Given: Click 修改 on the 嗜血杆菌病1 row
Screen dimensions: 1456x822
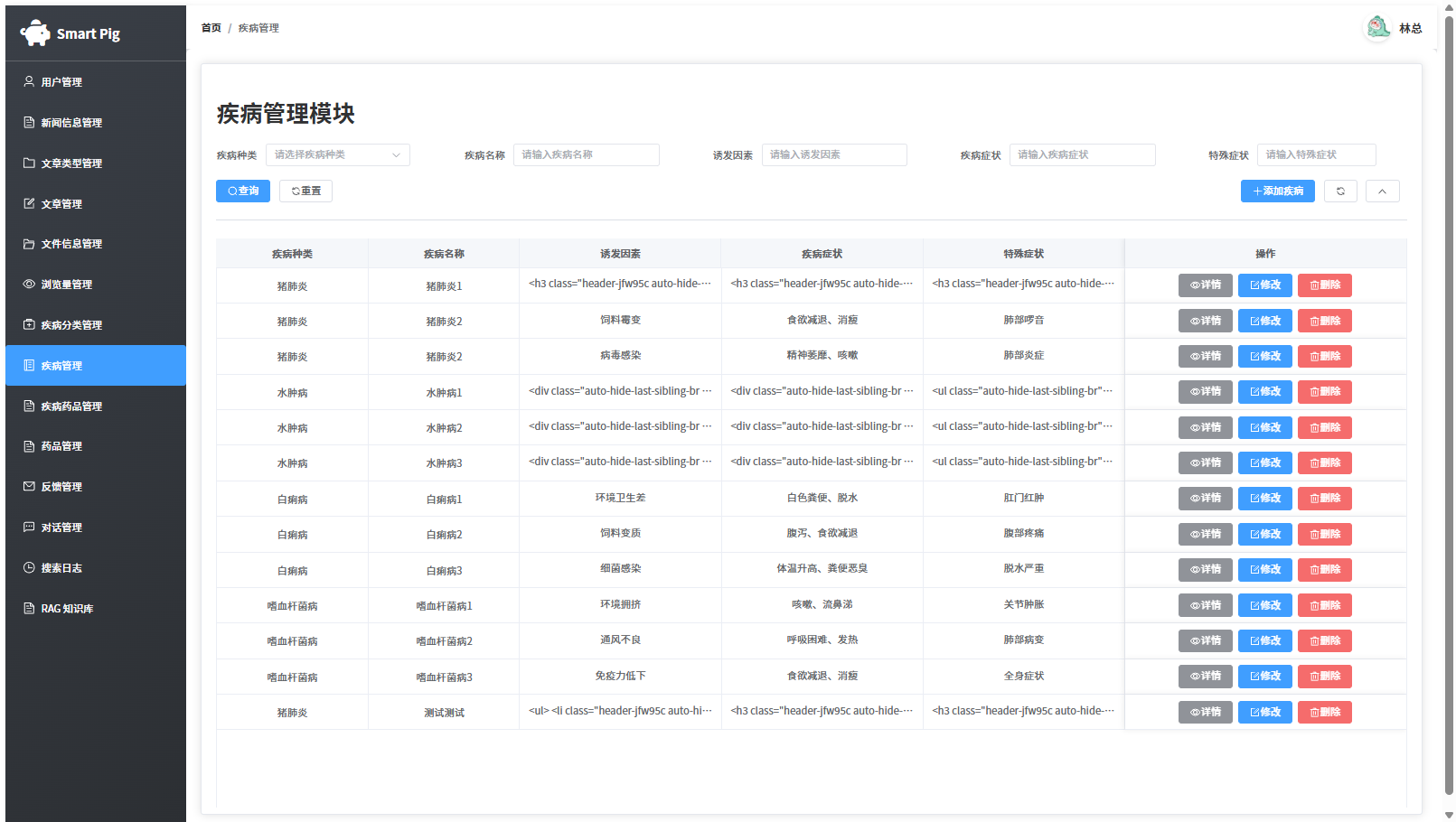Looking at the screenshot, I should click(x=1265, y=605).
